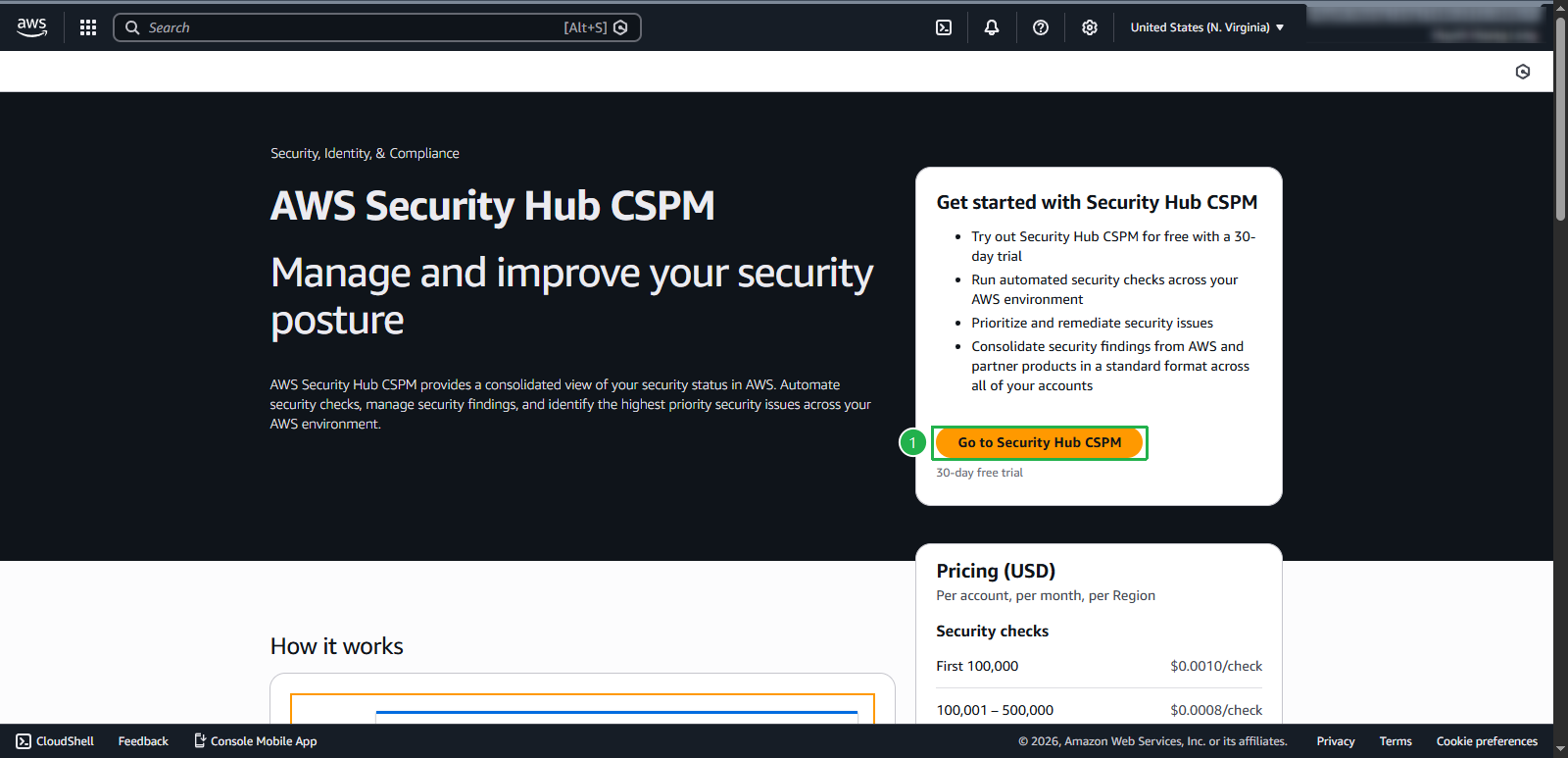Image resolution: width=1568 pixels, height=758 pixels.
Task: Click the '30-day free trial' text
Action: coord(979,473)
